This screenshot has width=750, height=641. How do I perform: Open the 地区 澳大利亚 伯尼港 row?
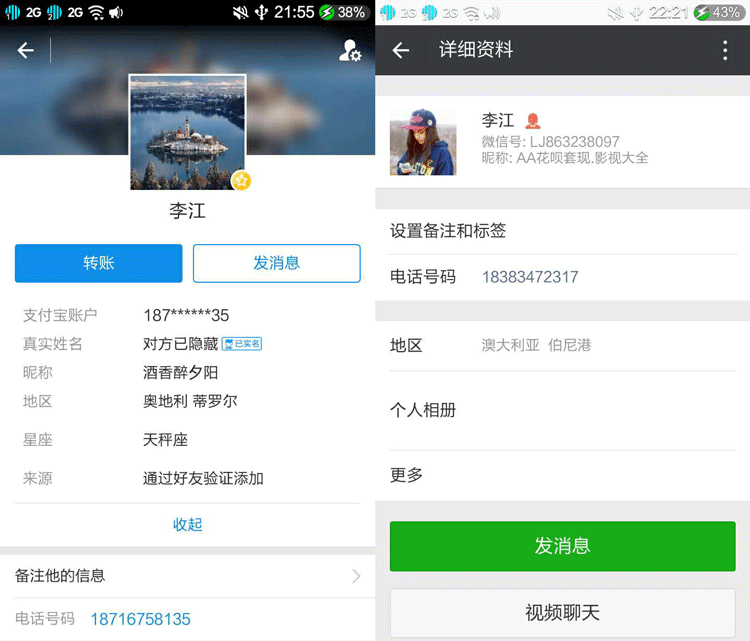(x=562, y=345)
